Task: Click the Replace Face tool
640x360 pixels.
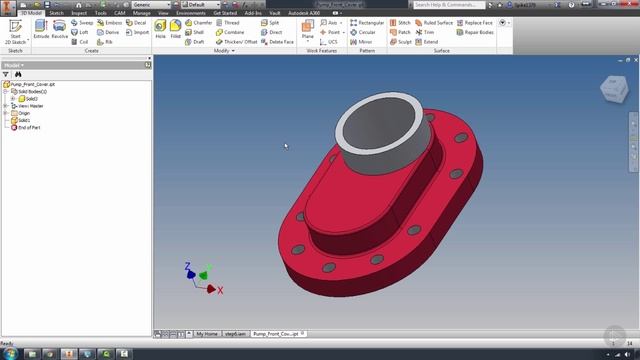Action: tap(474, 23)
